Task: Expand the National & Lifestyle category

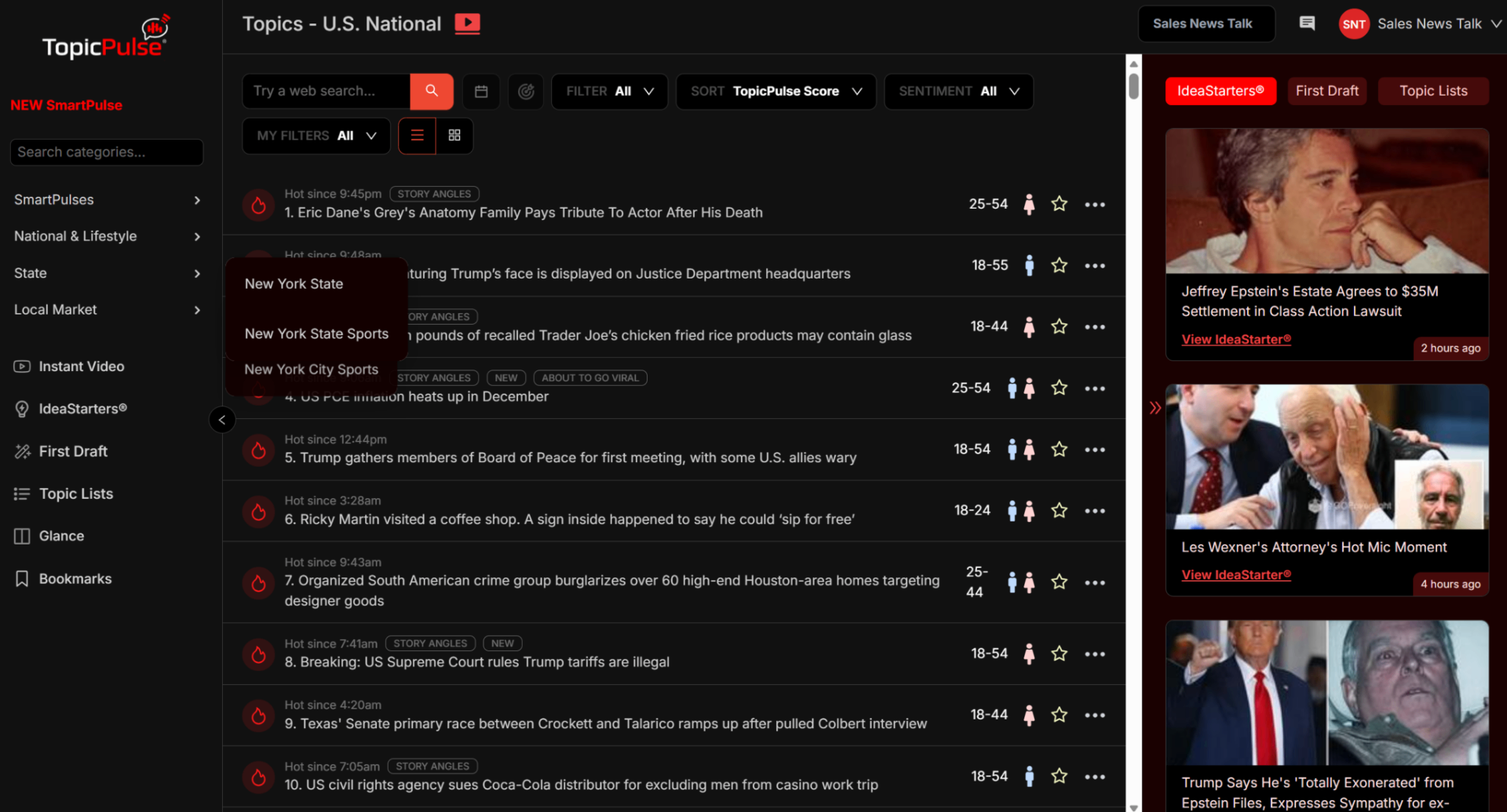Action: click(108, 236)
